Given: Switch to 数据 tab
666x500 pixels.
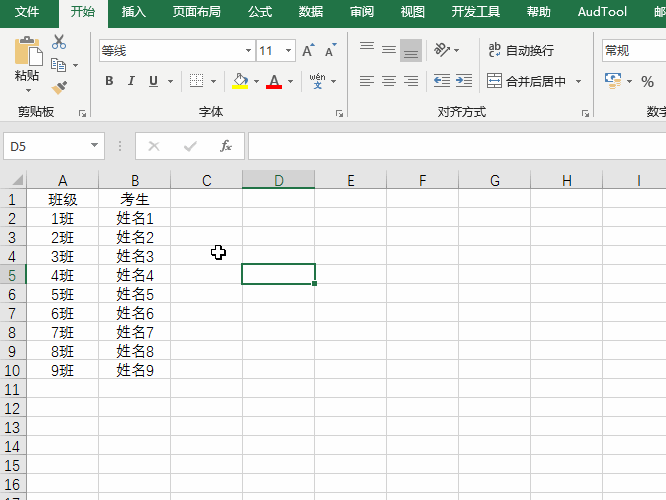Looking at the screenshot, I should point(310,12).
